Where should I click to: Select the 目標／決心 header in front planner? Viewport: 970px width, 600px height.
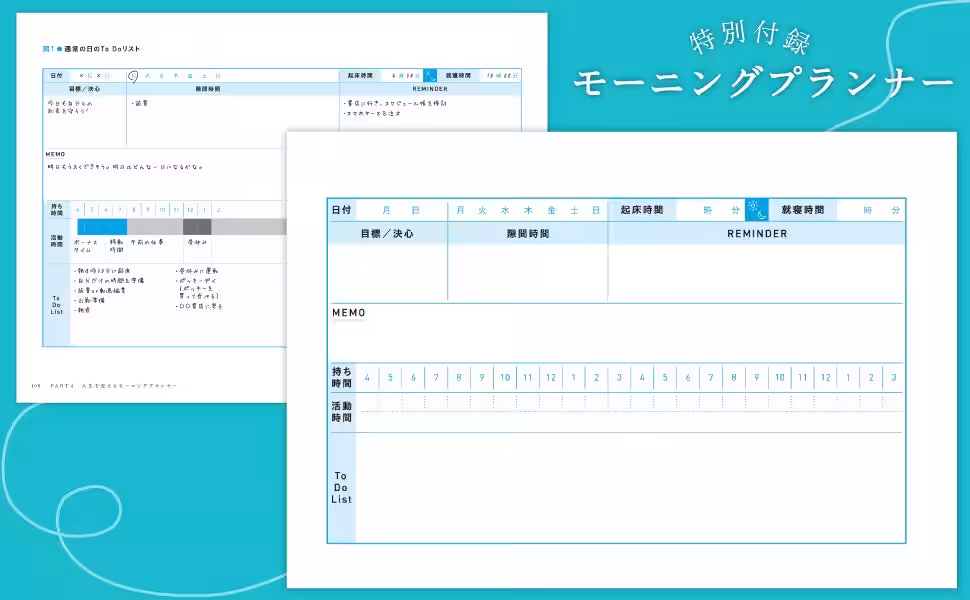(x=387, y=234)
